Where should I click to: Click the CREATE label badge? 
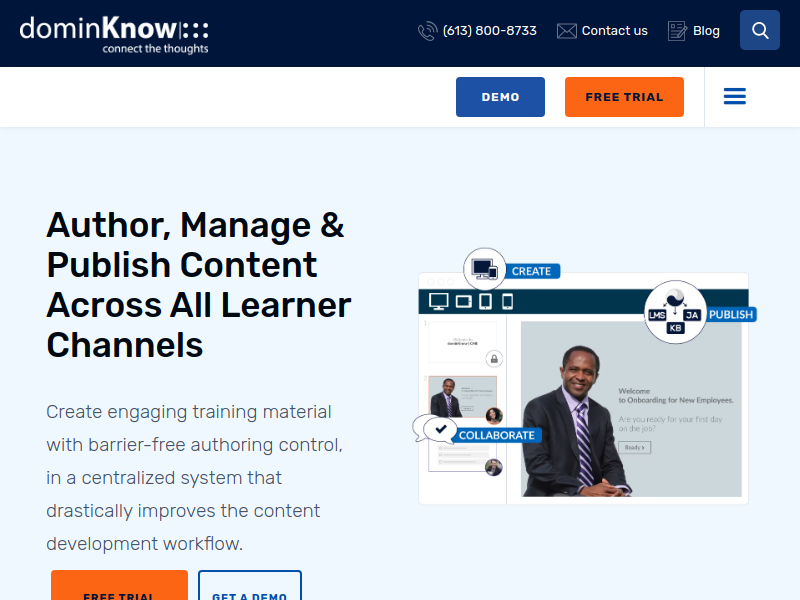coord(531,271)
